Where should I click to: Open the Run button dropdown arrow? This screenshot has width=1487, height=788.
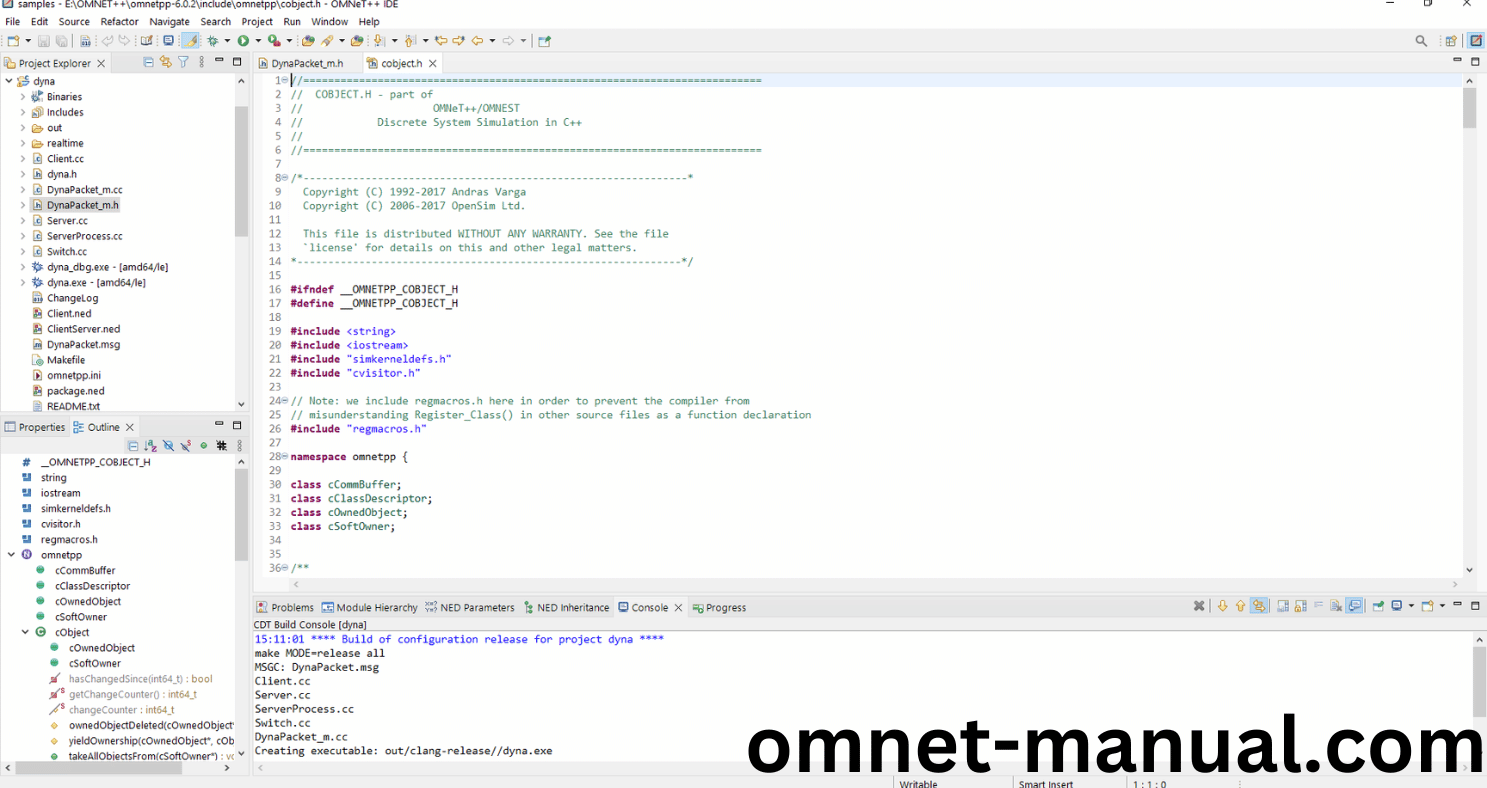257,41
